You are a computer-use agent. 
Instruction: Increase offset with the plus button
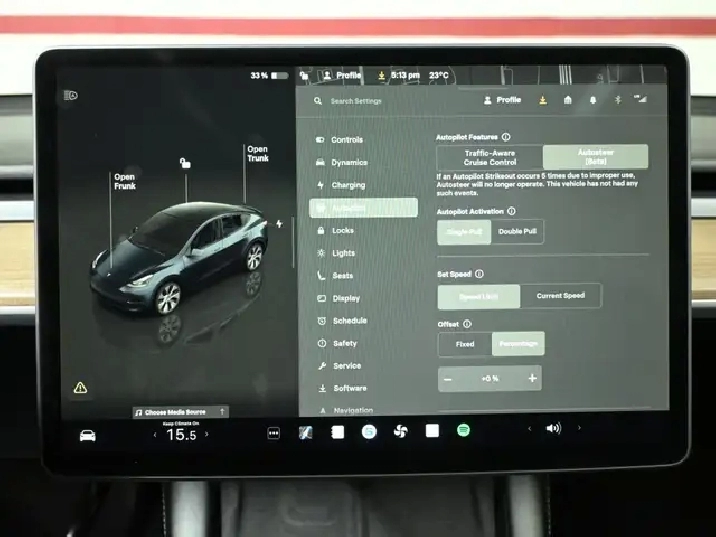[x=532, y=378]
